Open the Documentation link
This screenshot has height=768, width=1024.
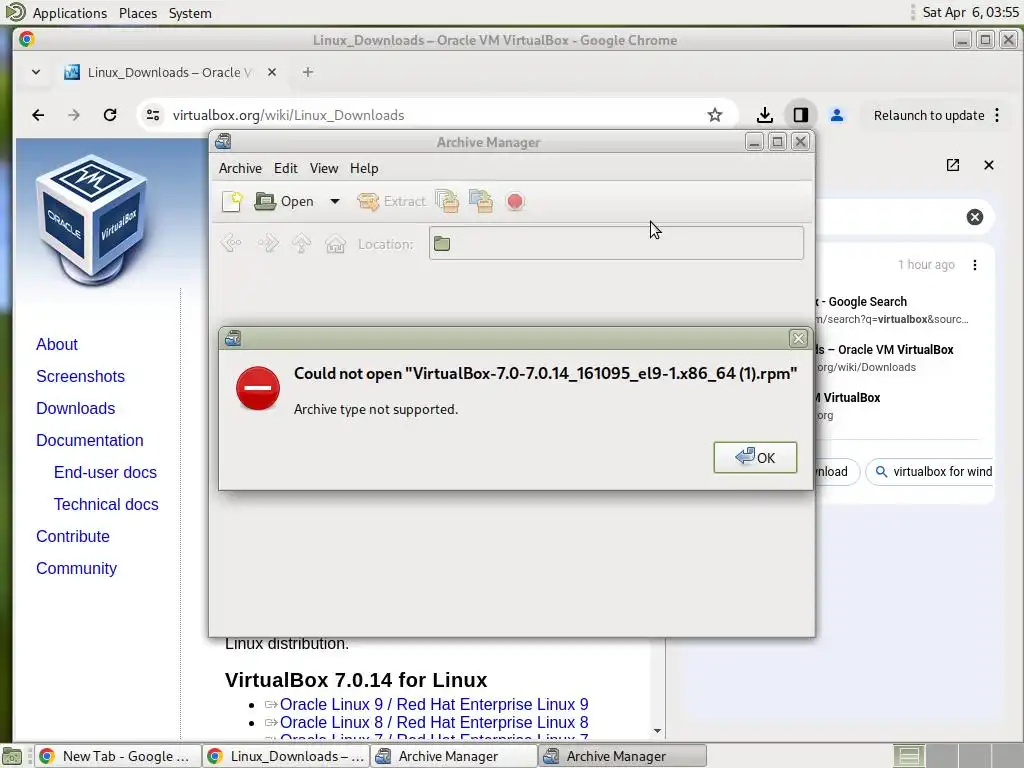[89, 440]
